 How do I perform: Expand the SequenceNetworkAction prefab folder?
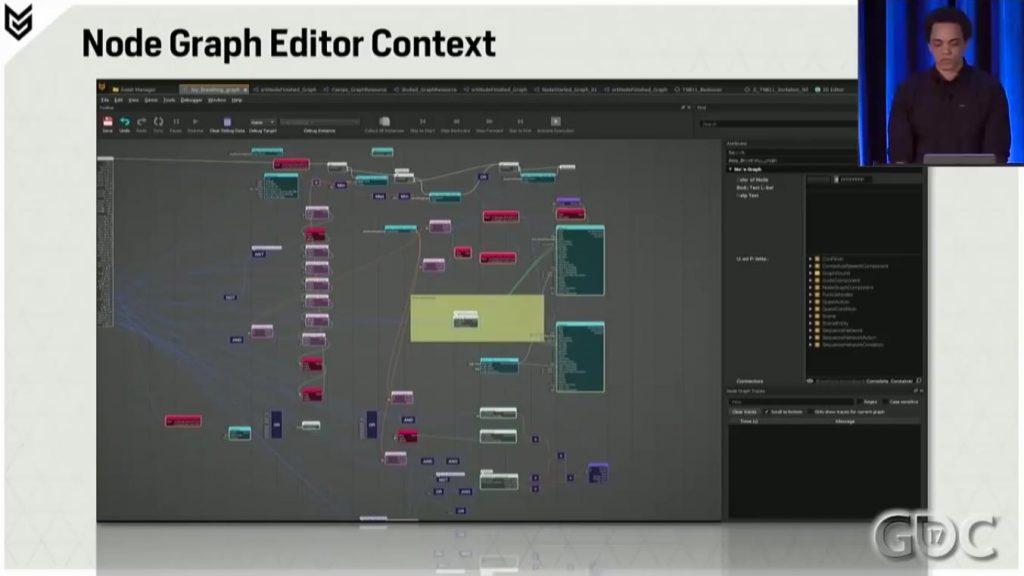tap(810, 338)
